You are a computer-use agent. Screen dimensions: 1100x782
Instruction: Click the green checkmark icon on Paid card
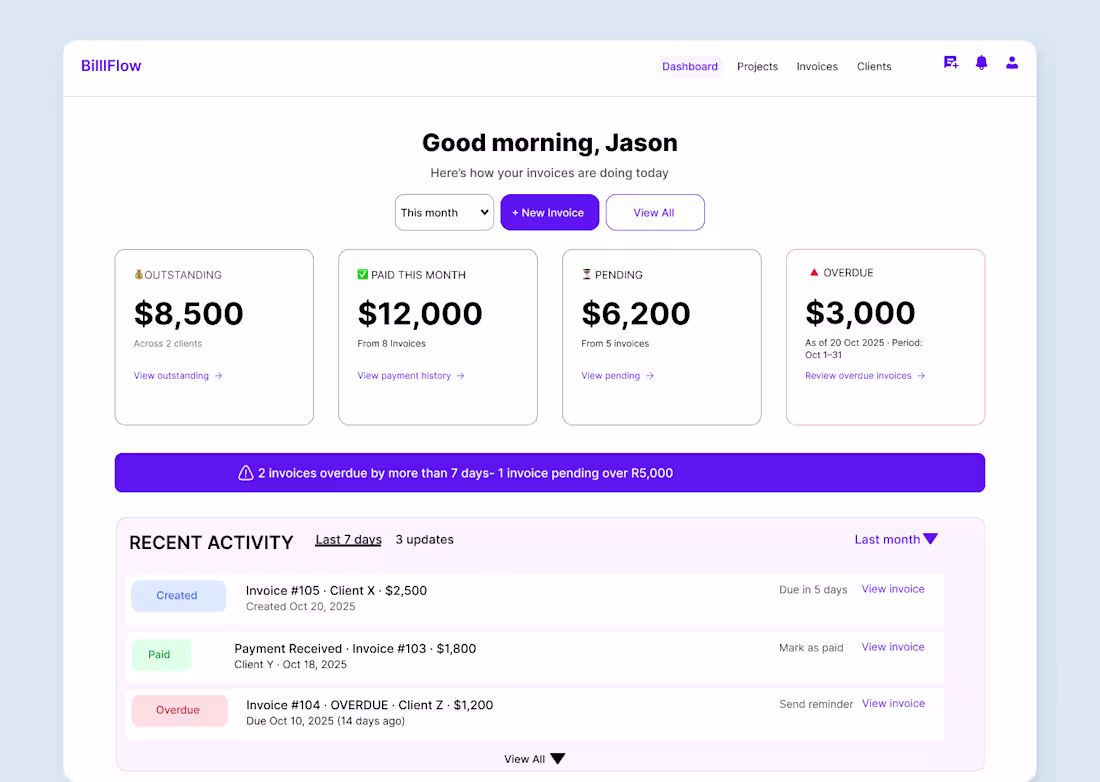point(363,274)
